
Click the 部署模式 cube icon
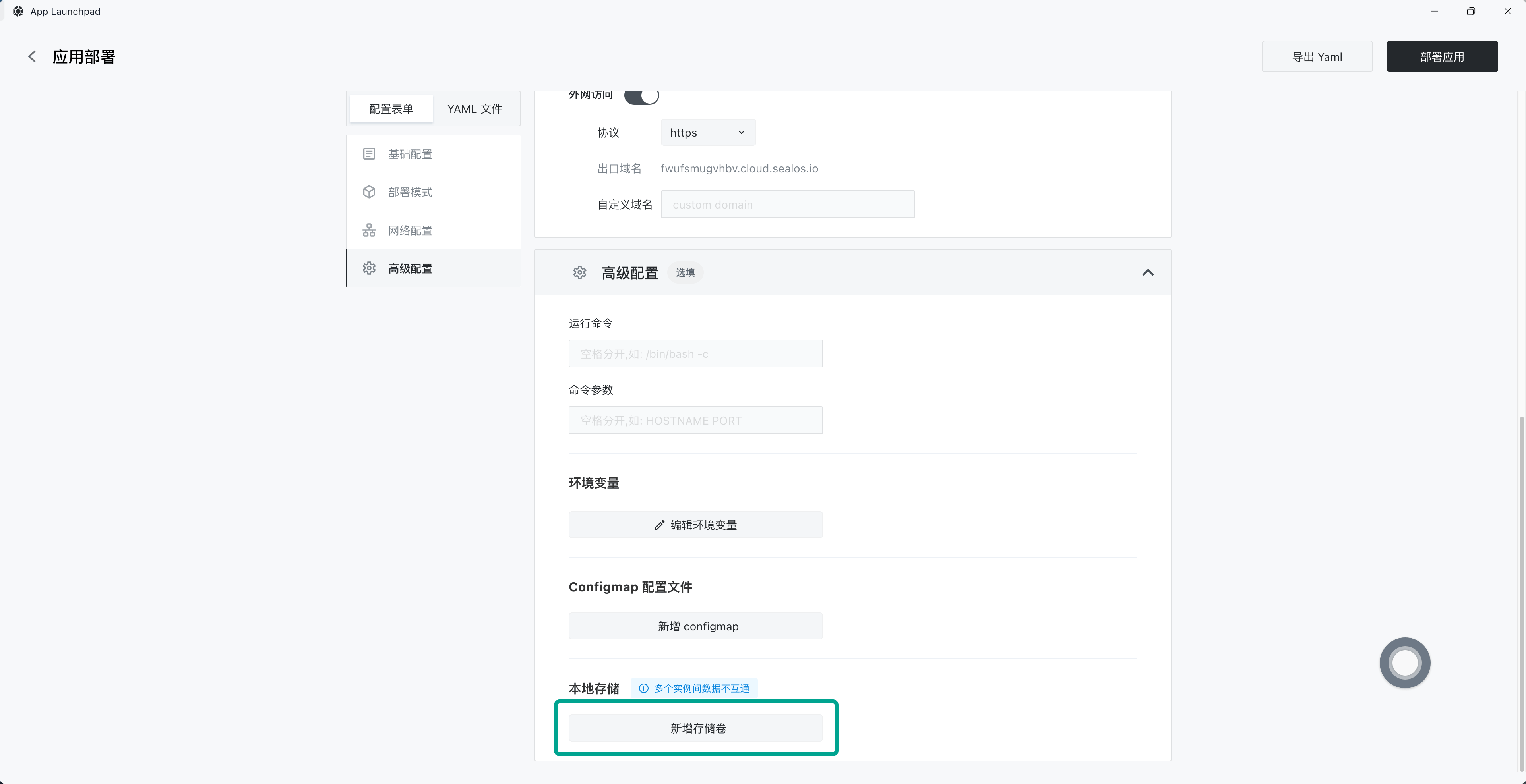point(369,192)
